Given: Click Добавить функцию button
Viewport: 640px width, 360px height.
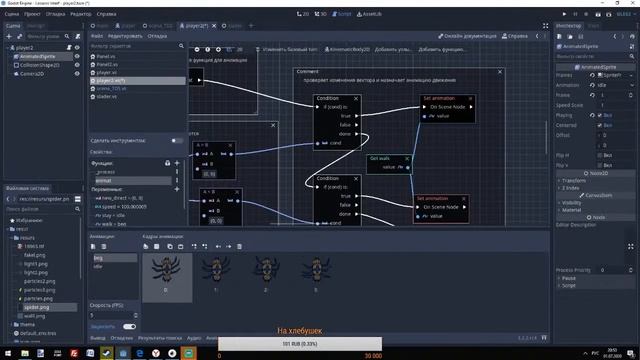Looking at the screenshot, I should coord(441,49).
